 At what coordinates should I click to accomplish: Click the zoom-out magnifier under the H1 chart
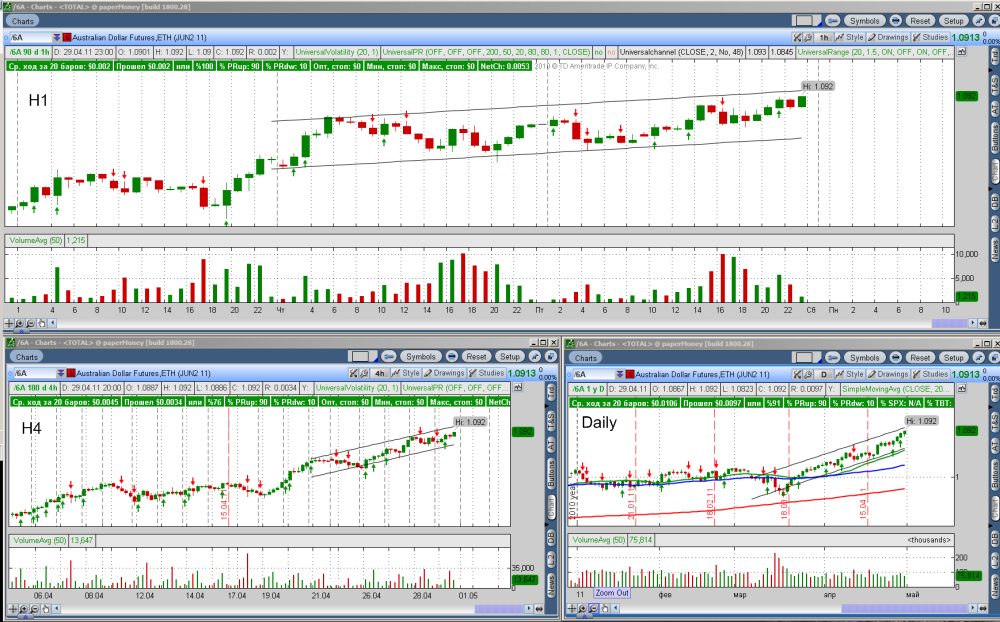(31, 323)
